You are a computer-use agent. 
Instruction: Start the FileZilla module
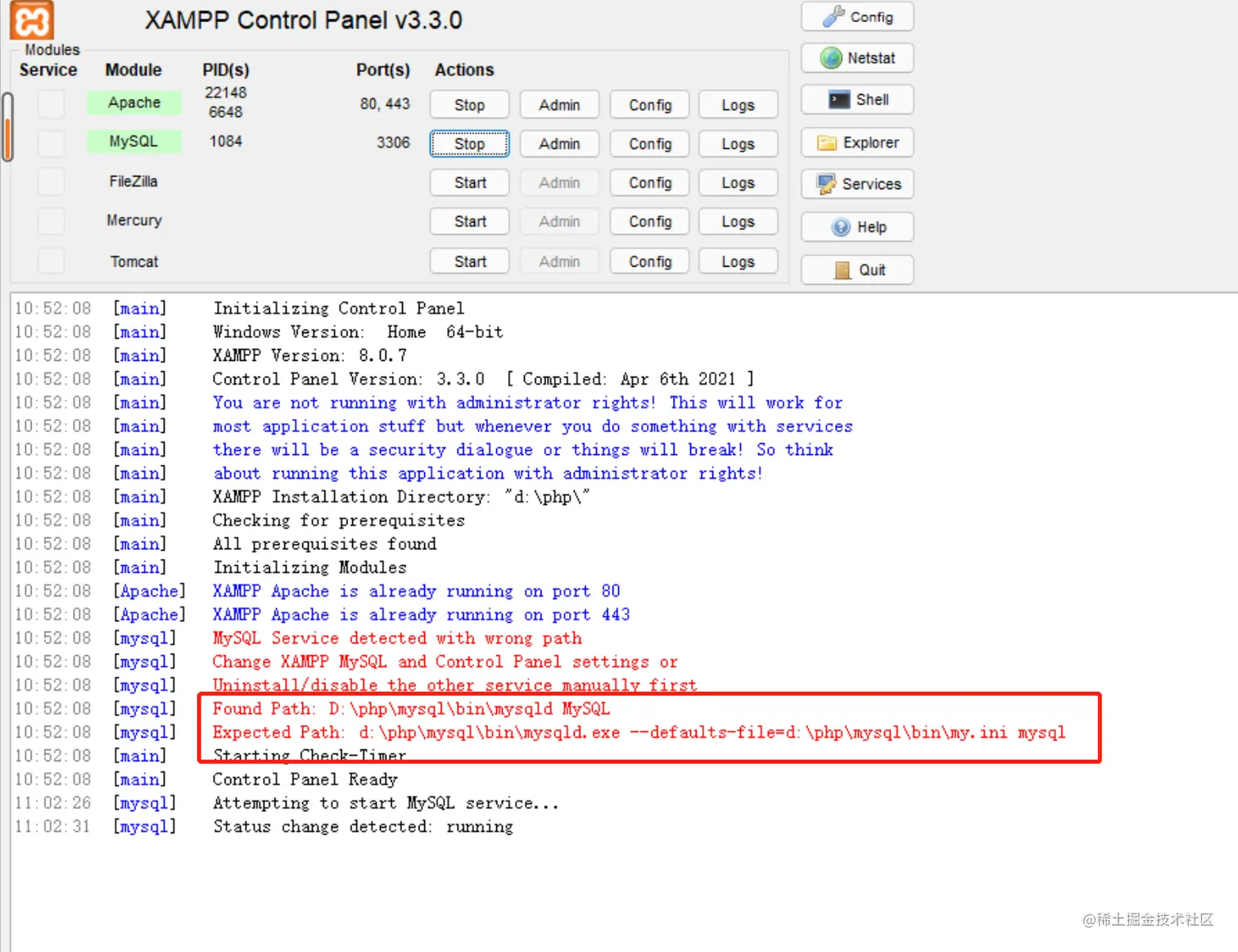(470, 183)
